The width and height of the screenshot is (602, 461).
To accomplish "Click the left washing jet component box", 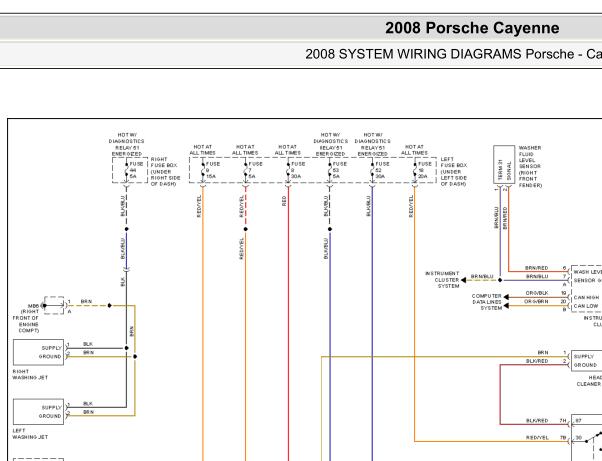I will [38, 411].
